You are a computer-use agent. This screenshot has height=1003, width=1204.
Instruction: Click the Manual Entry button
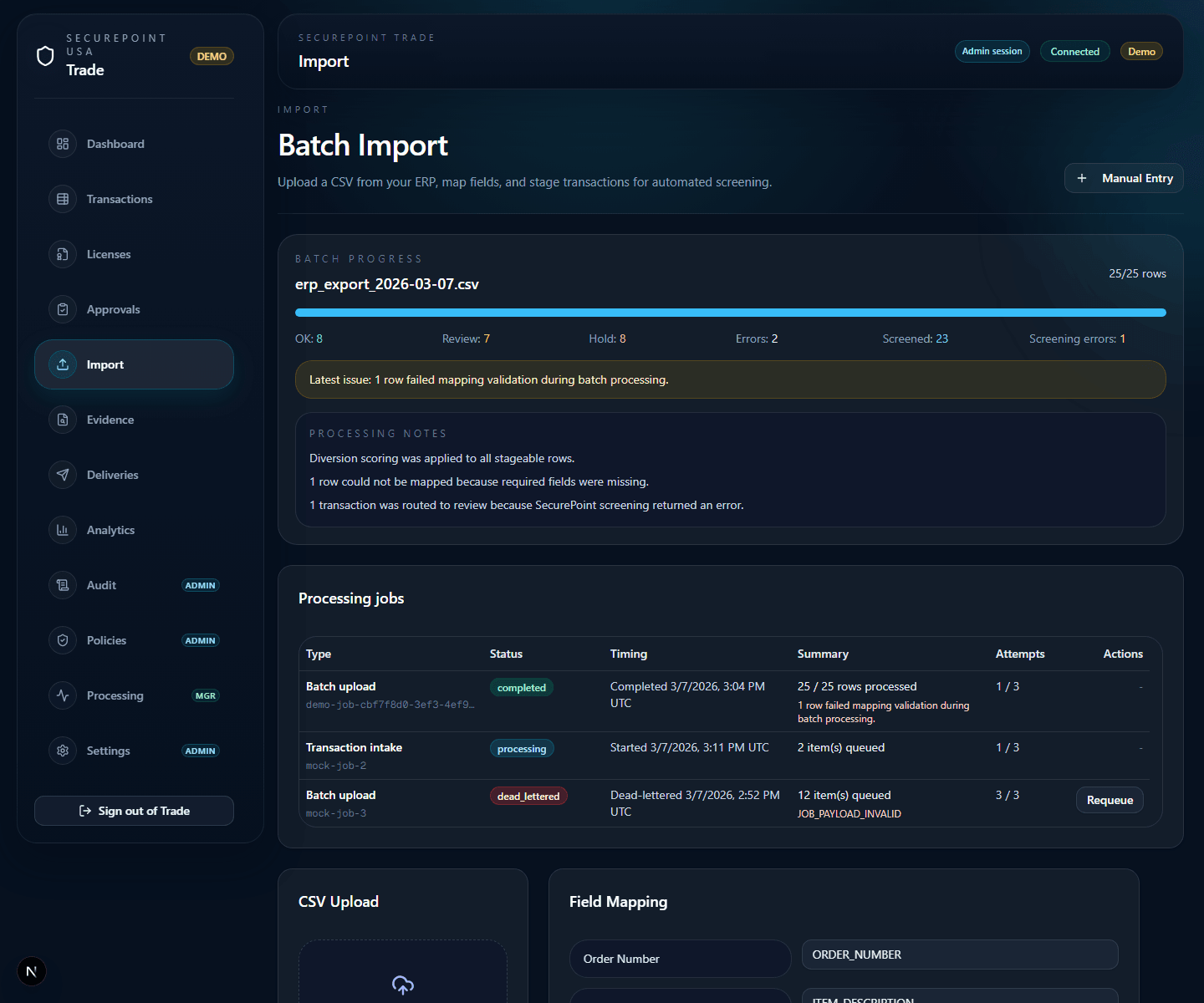[x=1124, y=178]
